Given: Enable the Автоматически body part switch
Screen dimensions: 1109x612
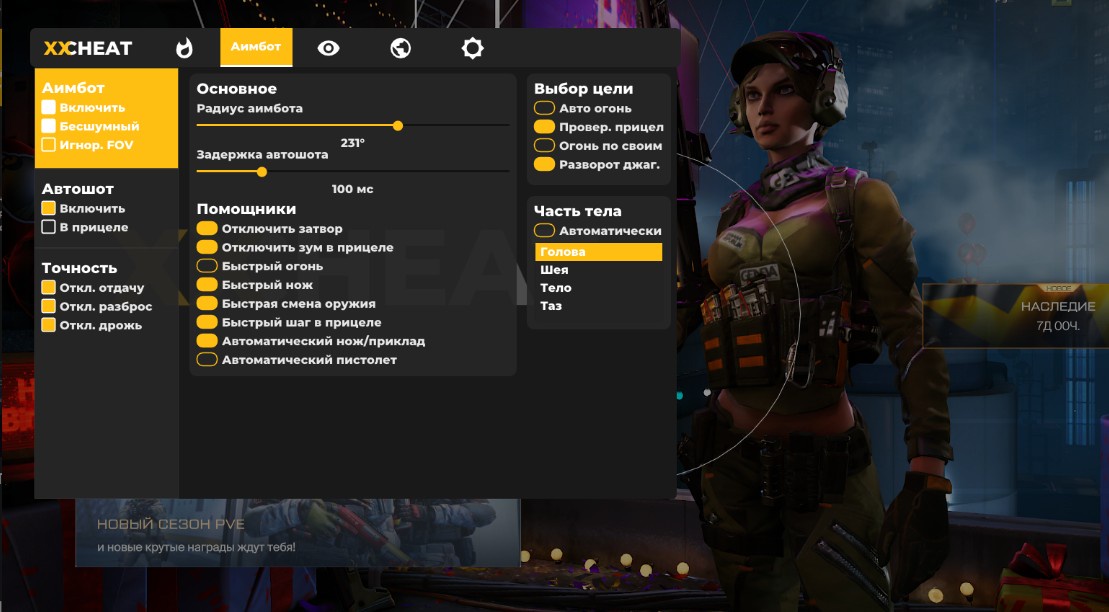Looking at the screenshot, I should (545, 231).
